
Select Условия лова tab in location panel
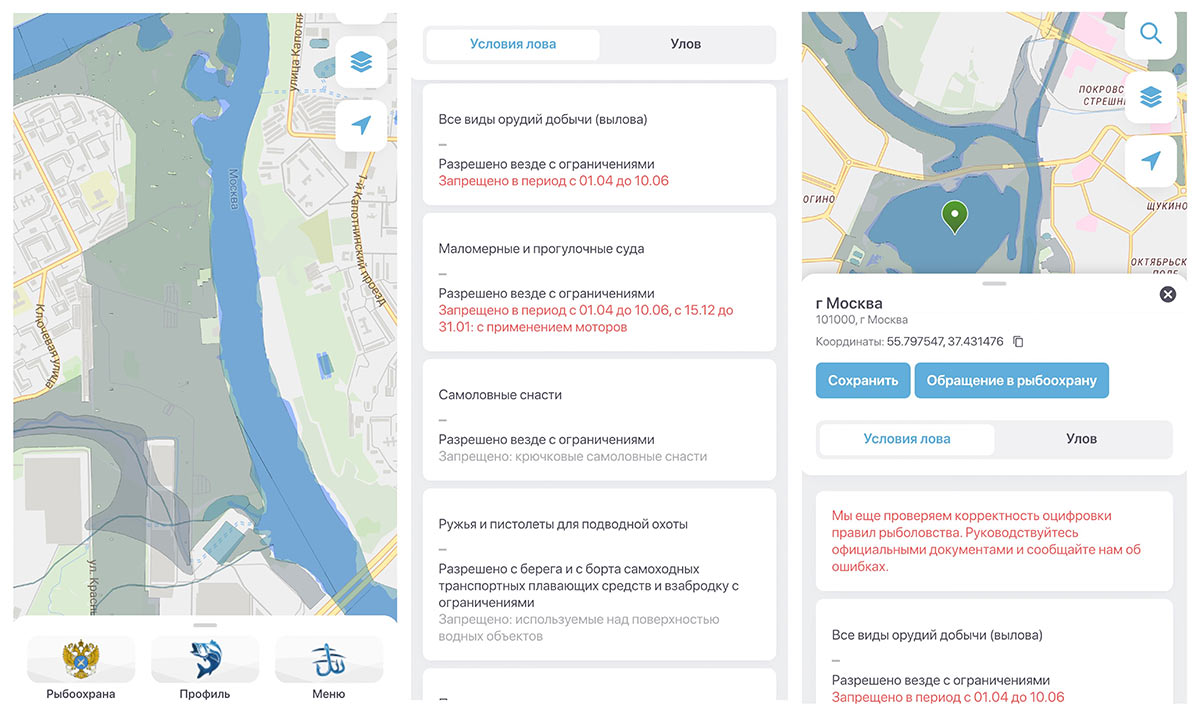[x=907, y=439]
